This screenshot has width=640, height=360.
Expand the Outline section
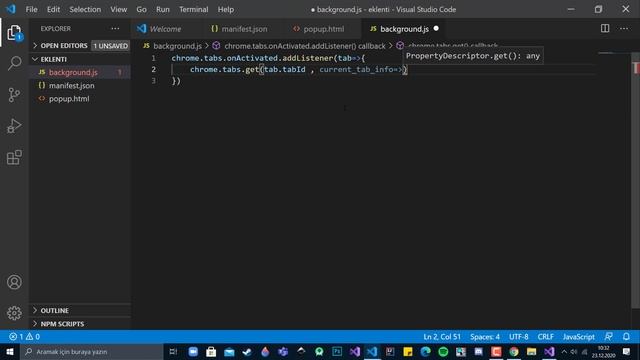tap(54, 311)
